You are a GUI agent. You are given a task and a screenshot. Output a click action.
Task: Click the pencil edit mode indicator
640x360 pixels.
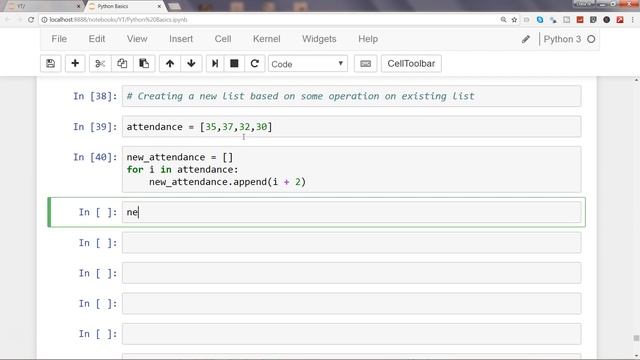[526, 39]
